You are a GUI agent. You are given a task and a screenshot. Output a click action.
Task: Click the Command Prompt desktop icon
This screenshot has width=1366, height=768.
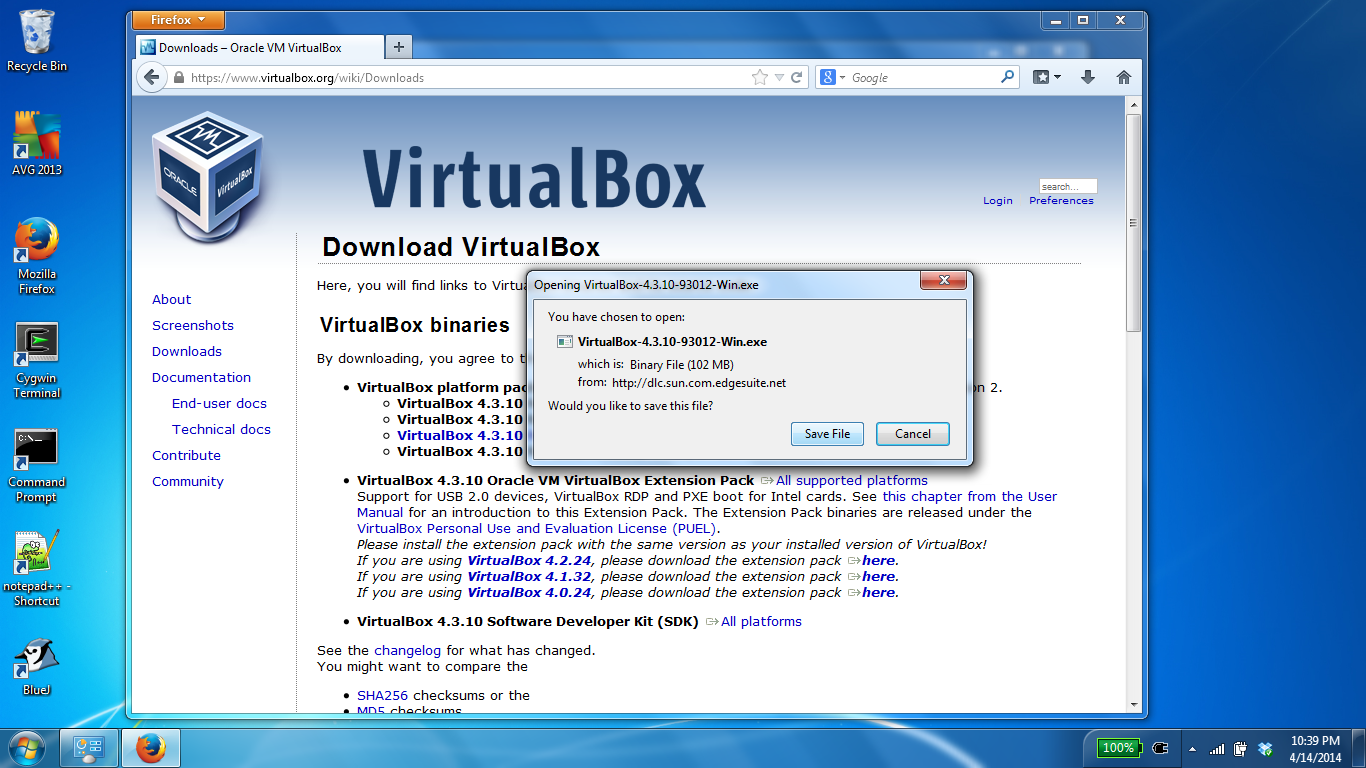coord(37,466)
